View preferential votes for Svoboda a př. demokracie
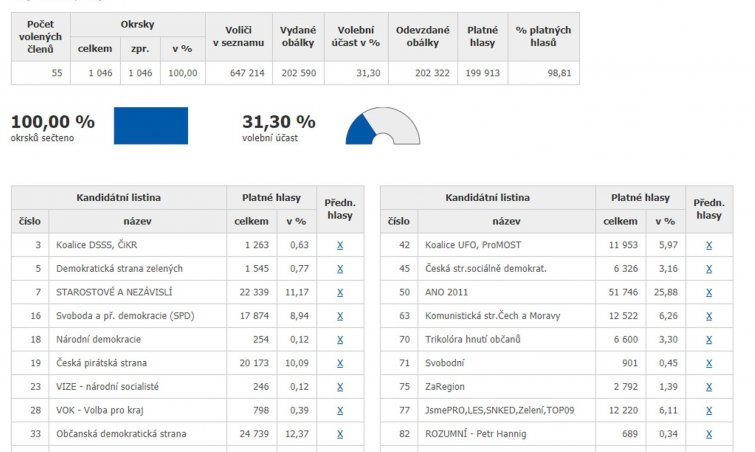Screen dimensions: 755x452 click(x=340, y=316)
